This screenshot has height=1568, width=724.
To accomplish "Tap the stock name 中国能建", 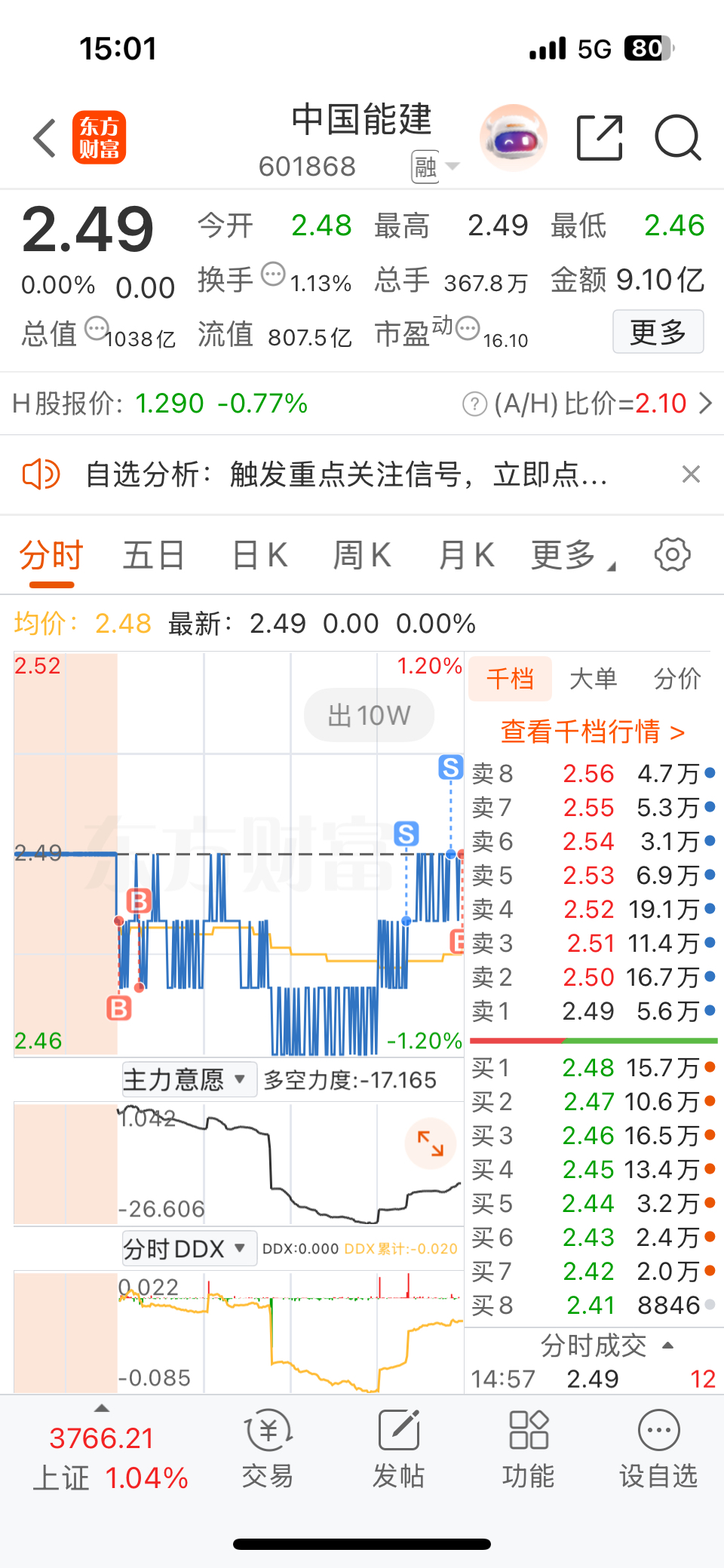I will coord(362,120).
